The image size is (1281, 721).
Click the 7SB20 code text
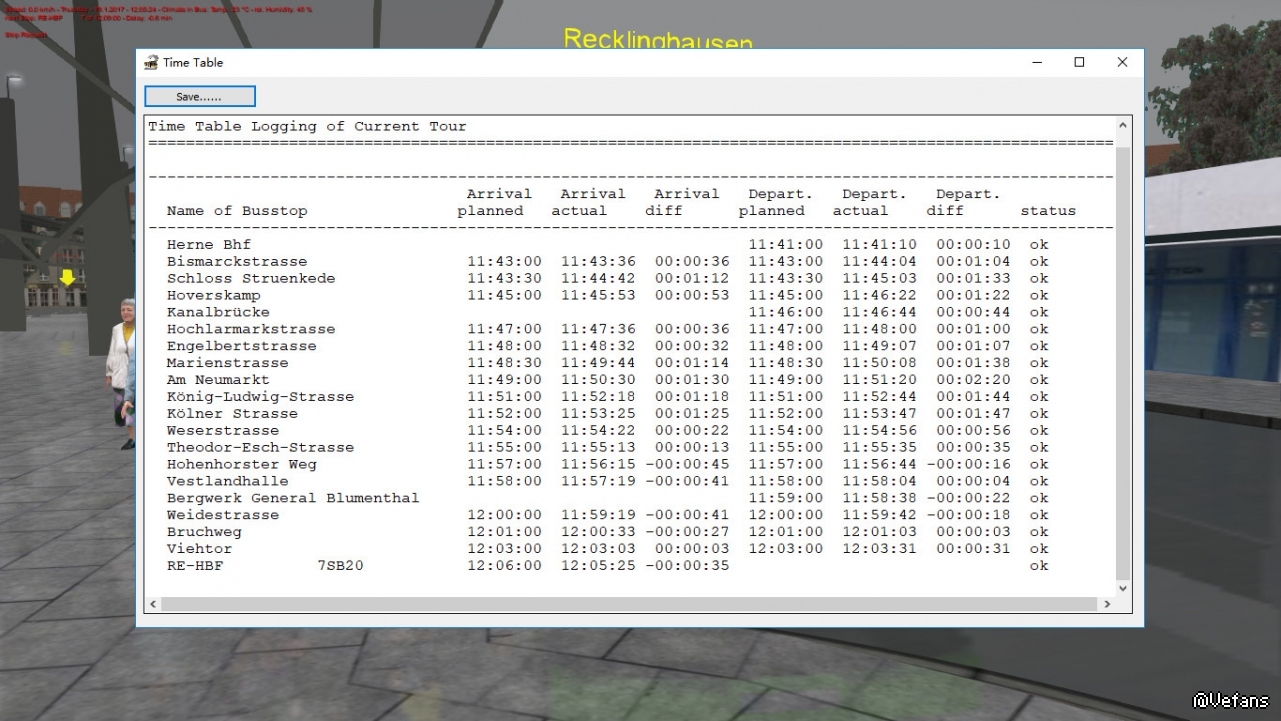pyautogui.click(x=340, y=566)
